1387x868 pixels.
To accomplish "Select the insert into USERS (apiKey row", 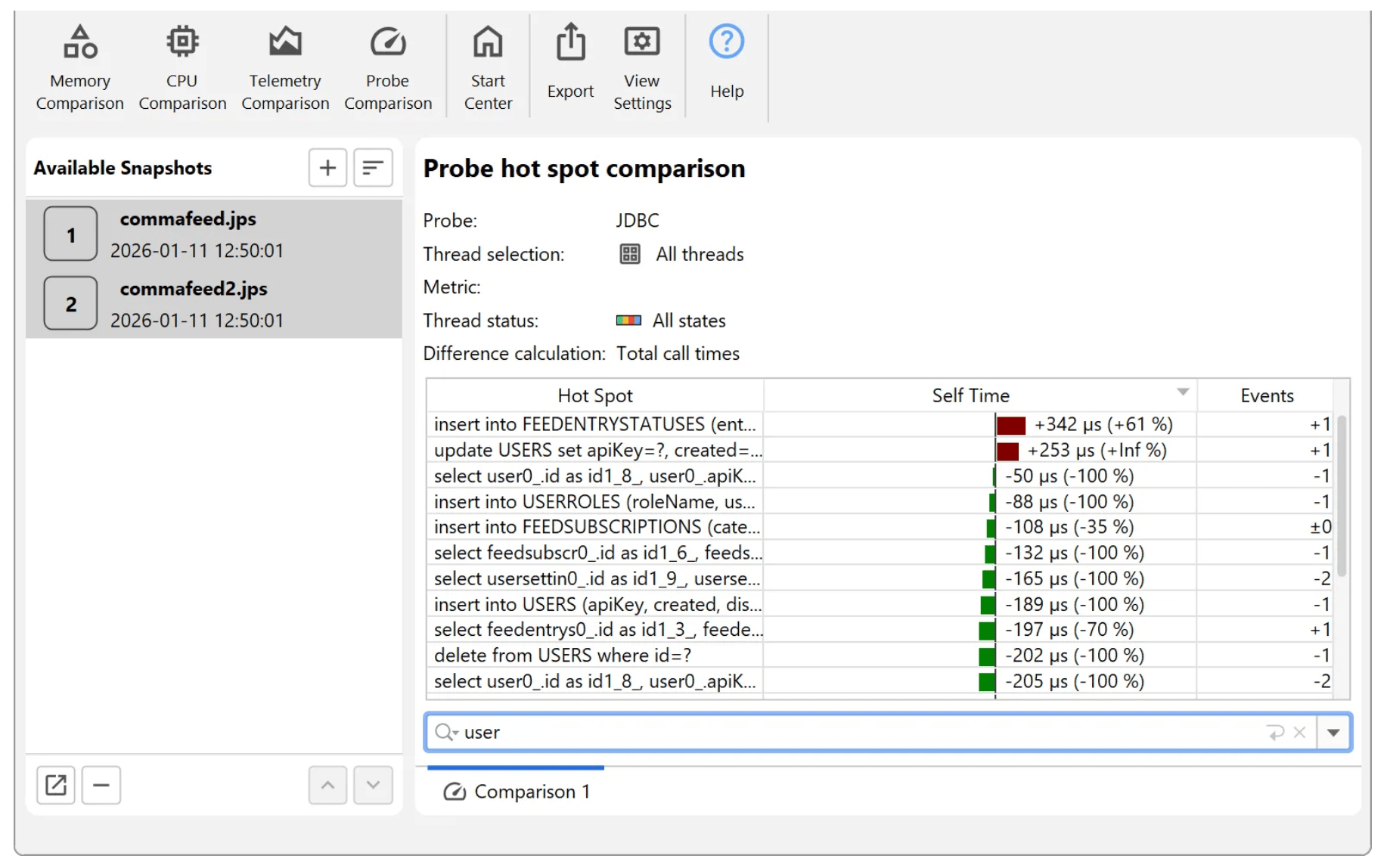I will click(x=880, y=604).
